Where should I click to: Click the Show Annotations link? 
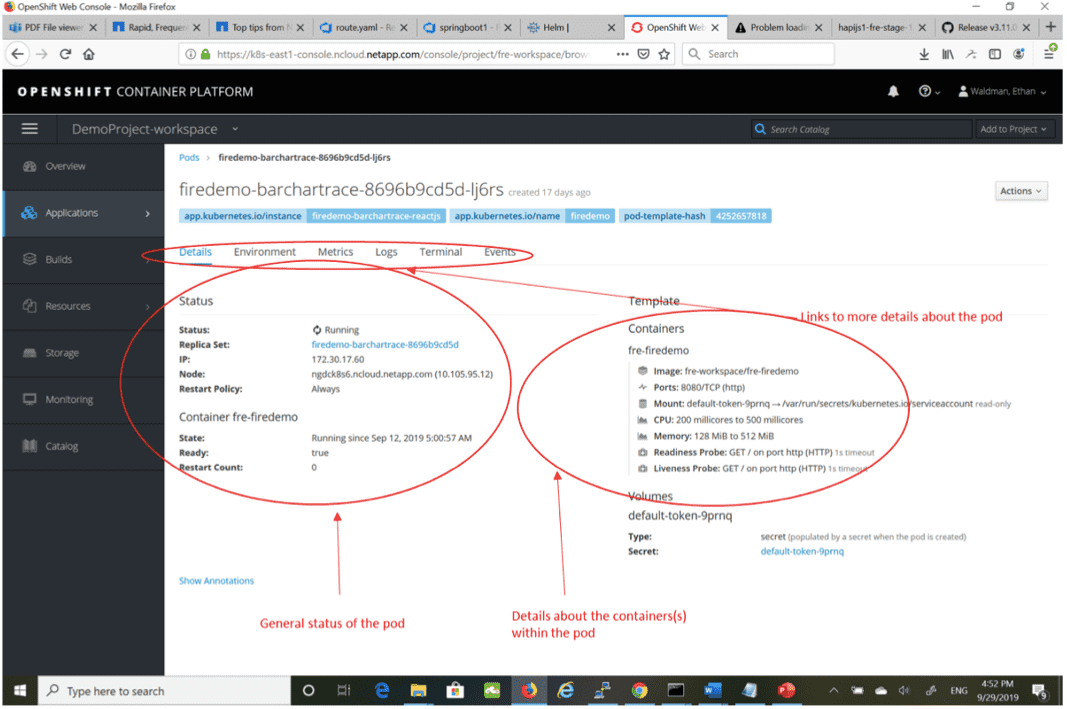(x=216, y=581)
